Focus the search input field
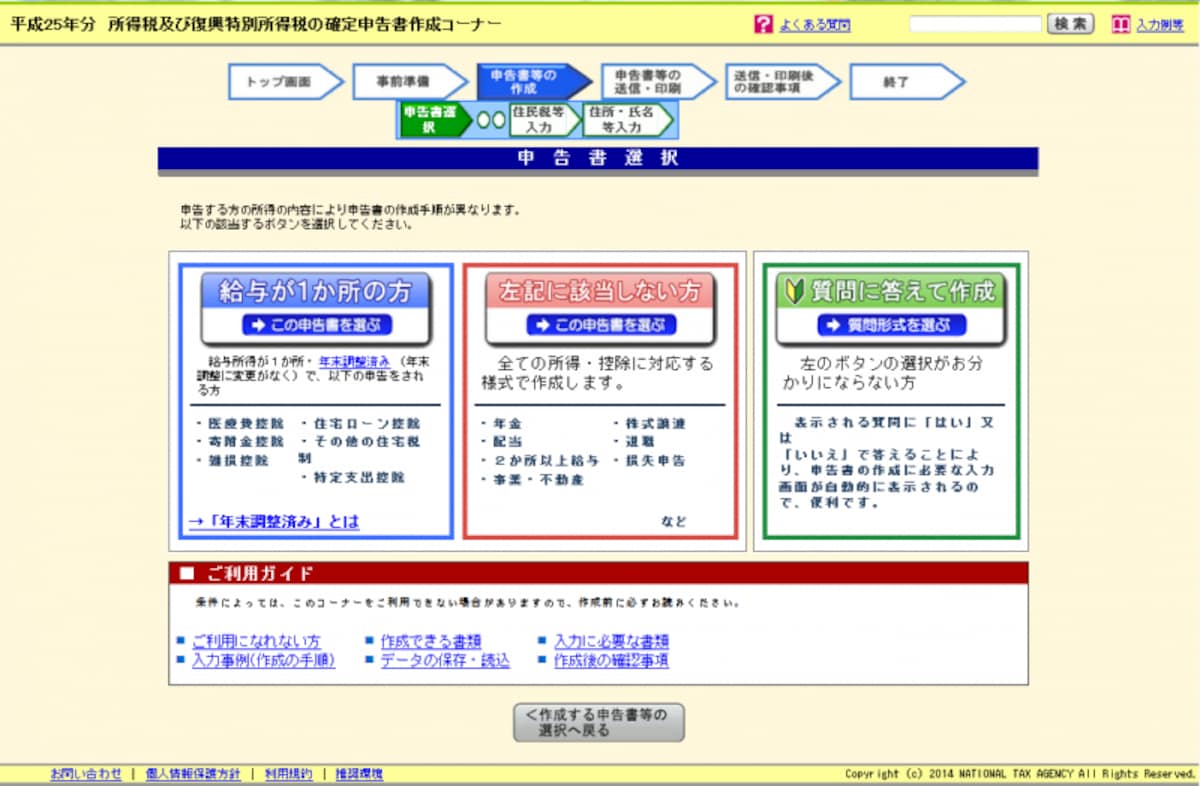Viewport: 1200px width, 786px height. [x=976, y=24]
